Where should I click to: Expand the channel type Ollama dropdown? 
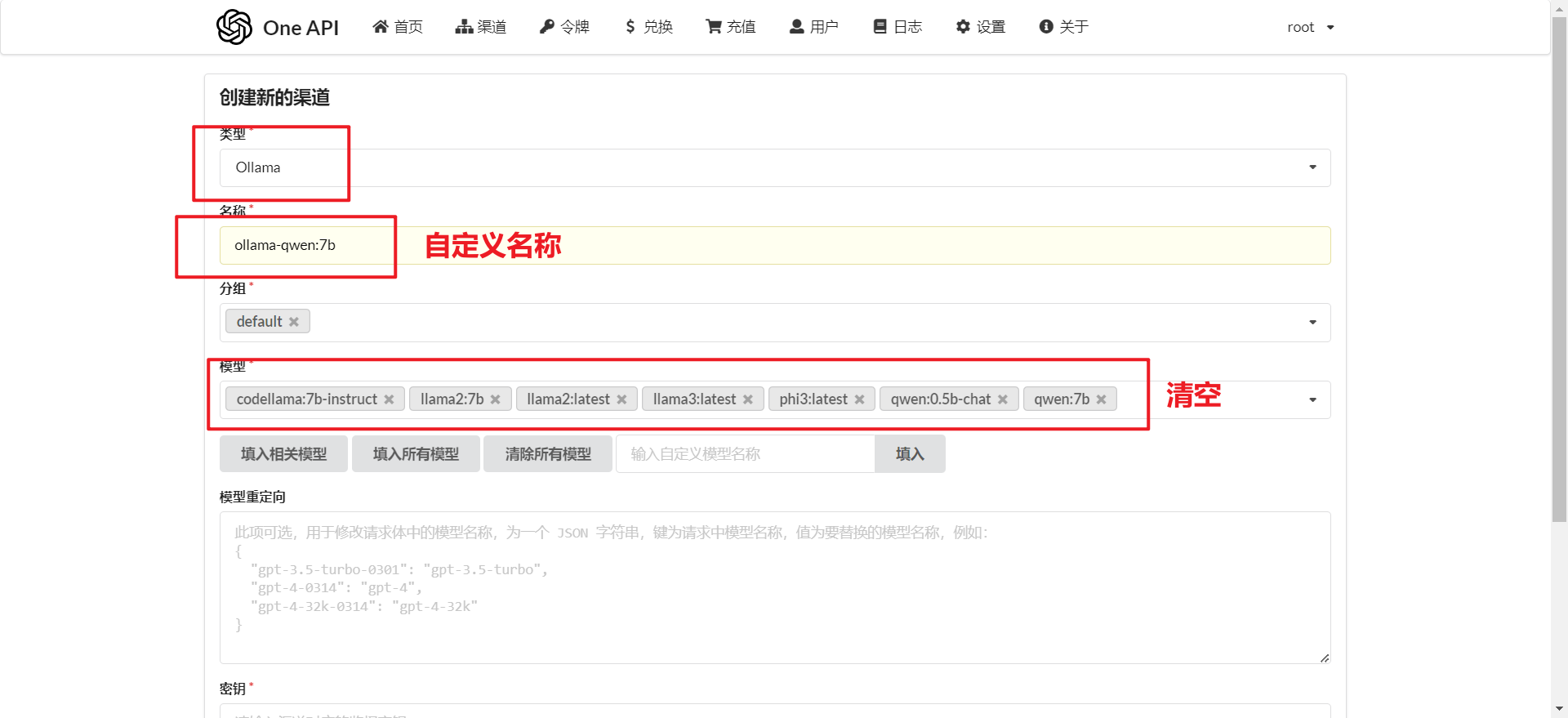[1312, 167]
